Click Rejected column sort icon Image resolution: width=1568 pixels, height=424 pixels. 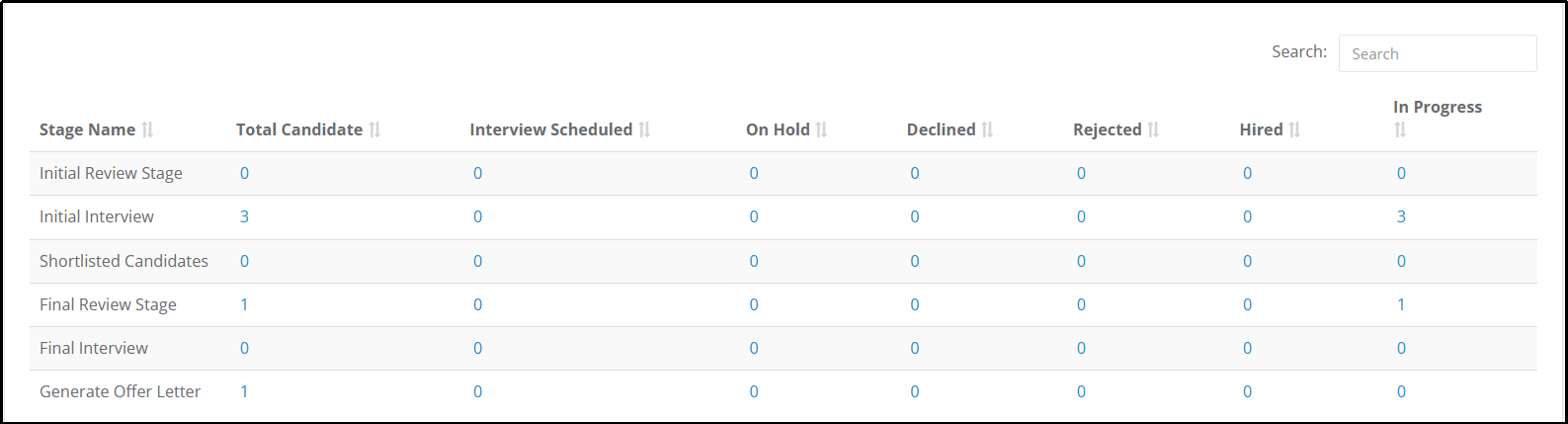[x=1153, y=129]
